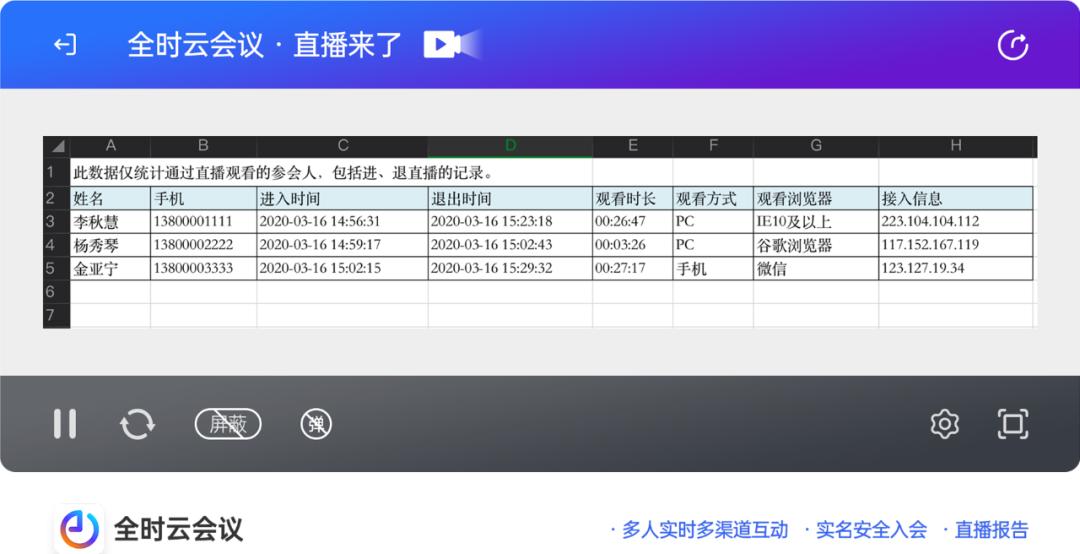1080x554 pixels.
Task: Enter fullscreen with the frame icon
Action: click(1012, 424)
